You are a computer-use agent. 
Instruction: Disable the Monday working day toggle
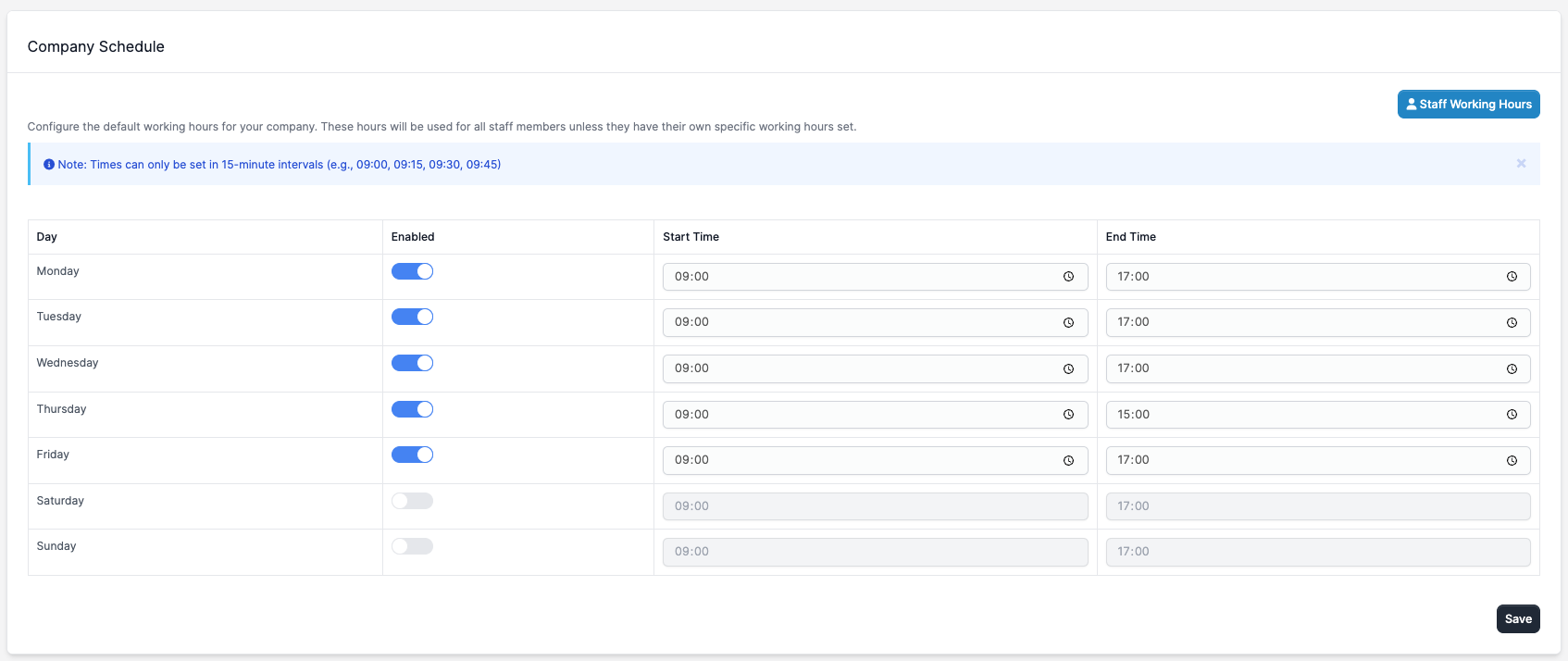tap(412, 271)
